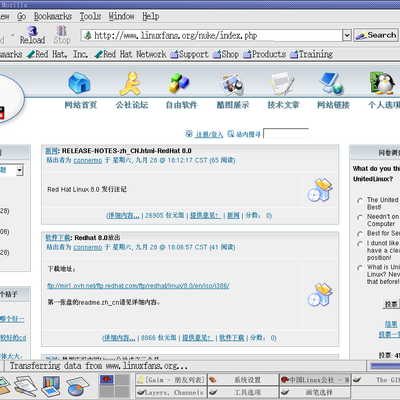Switch to Layers, Channels taskbar window
The image size is (400, 400).
[171, 392]
